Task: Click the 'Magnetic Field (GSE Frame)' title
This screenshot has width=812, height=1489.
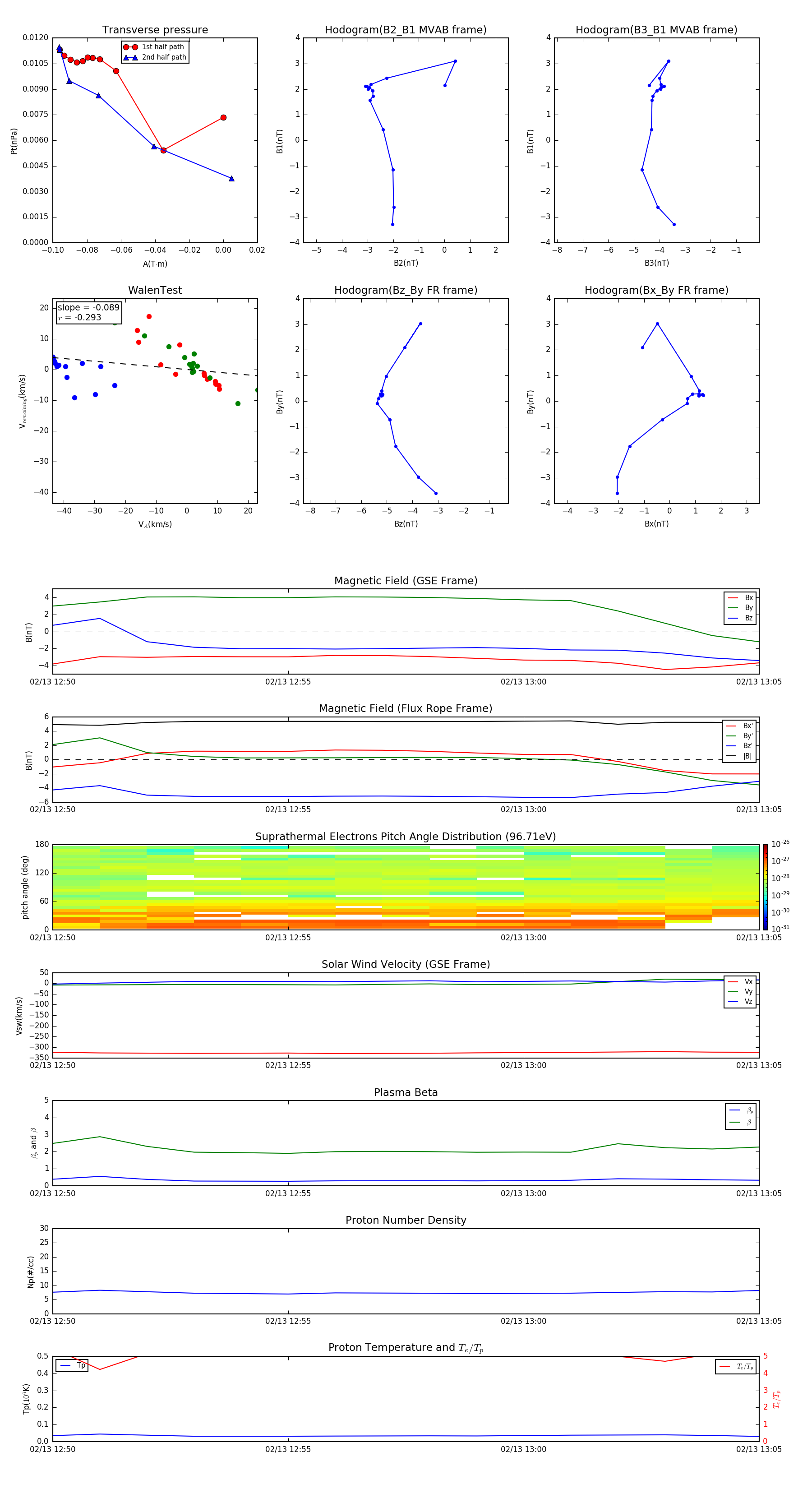Action: (x=406, y=581)
